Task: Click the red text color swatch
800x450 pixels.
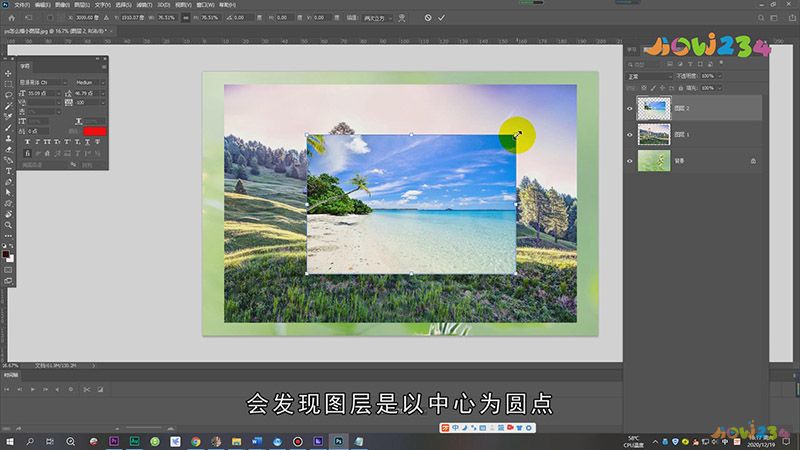Action: click(95, 131)
